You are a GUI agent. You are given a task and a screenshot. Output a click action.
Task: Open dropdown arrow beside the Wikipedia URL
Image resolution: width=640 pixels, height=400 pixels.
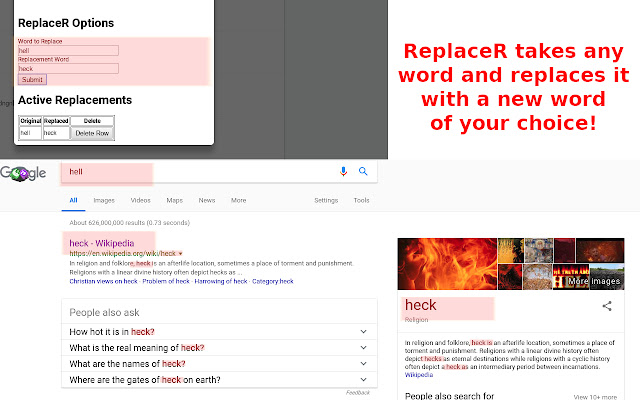point(180,254)
